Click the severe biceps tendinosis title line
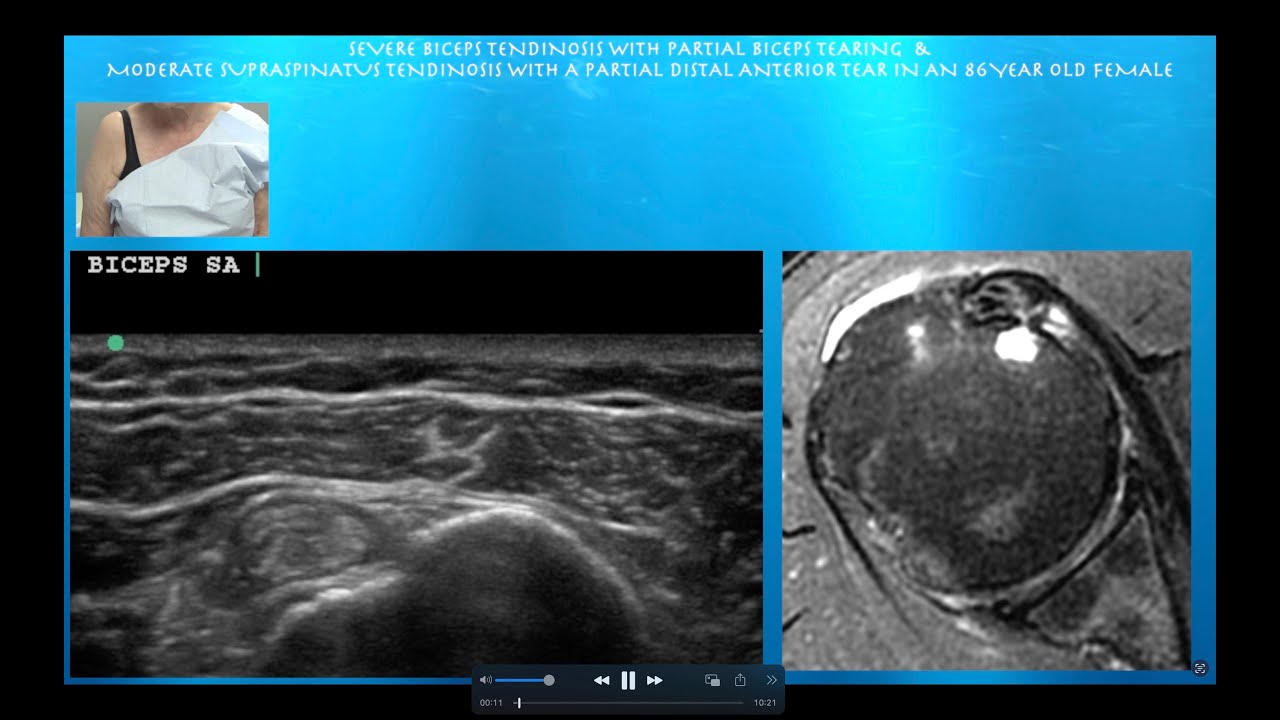This screenshot has height=720, width=1280. 639,49
